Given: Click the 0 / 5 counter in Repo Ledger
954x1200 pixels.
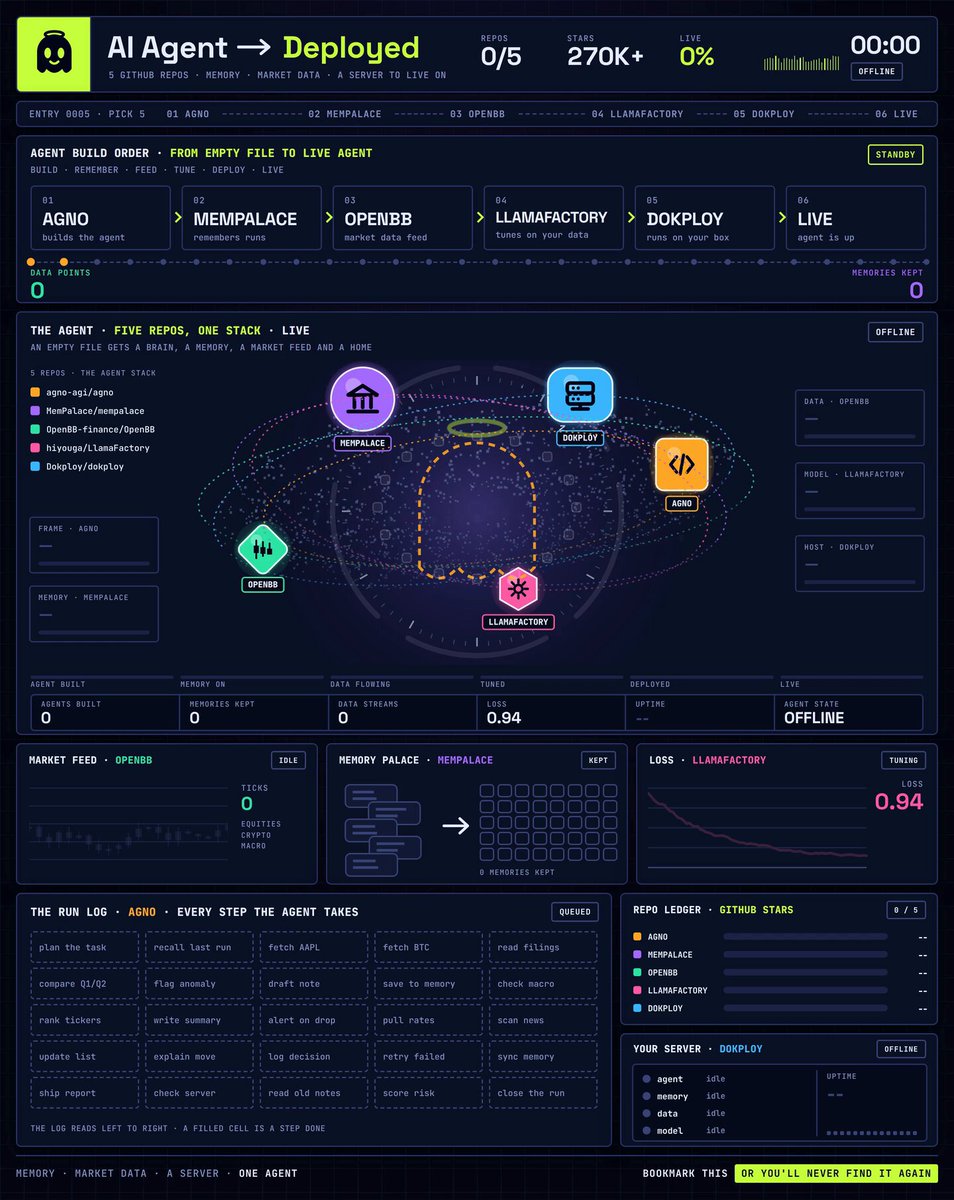Looking at the screenshot, I should click(x=906, y=910).
